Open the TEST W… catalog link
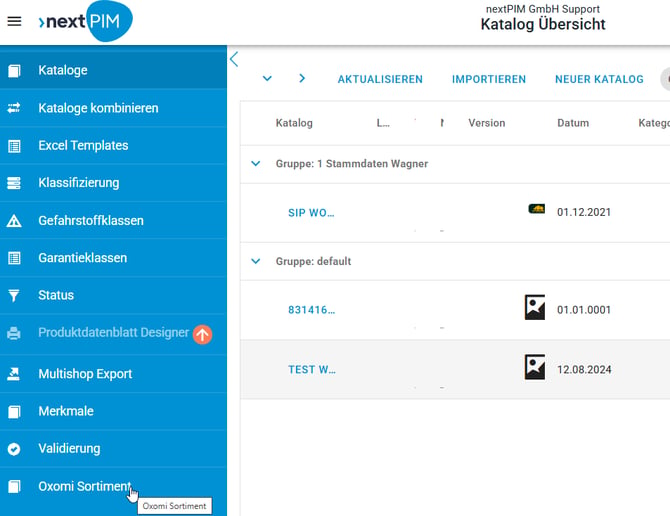 [312, 369]
